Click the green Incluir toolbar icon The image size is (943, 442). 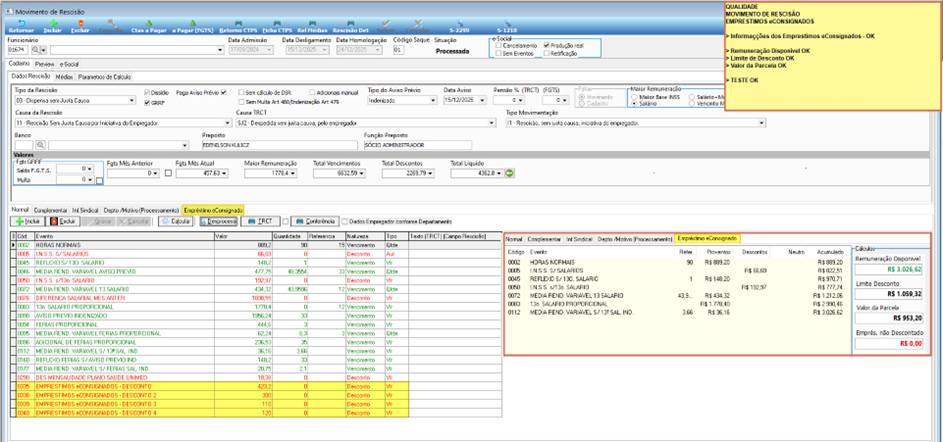pyautogui.click(x=53, y=26)
